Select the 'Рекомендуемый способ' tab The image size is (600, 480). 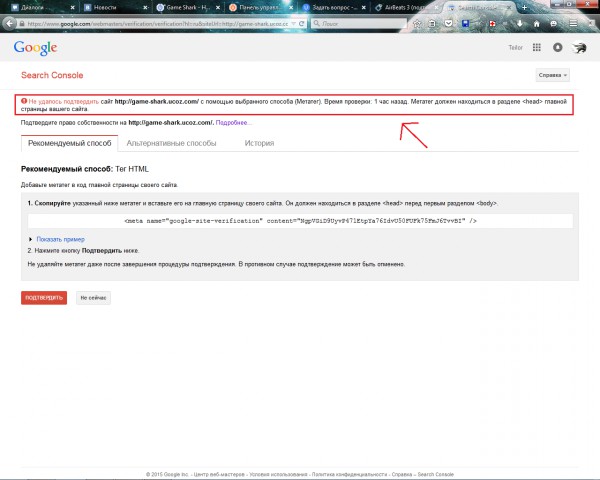click(x=70, y=143)
